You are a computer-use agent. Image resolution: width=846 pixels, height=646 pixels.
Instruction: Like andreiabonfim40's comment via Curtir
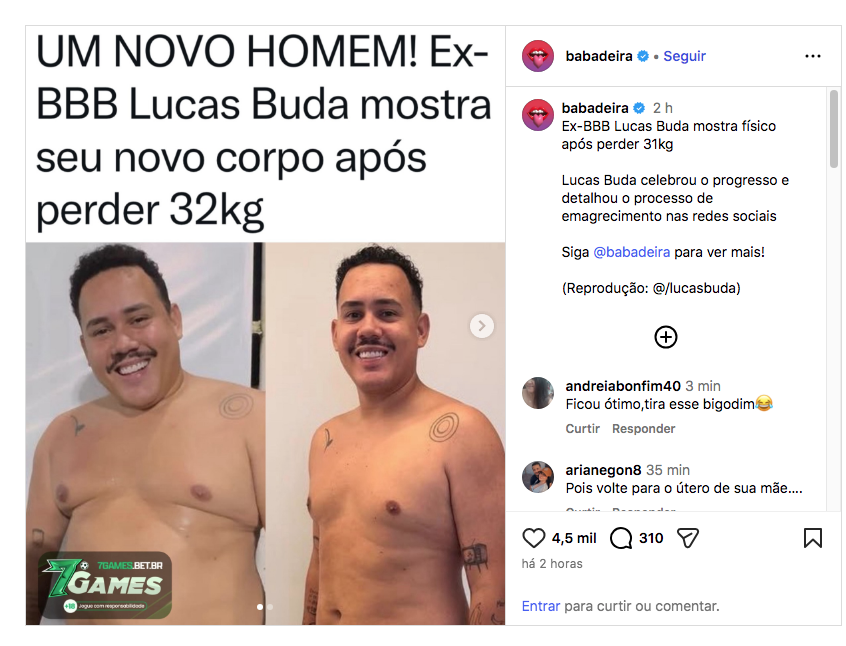pos(582,429)
